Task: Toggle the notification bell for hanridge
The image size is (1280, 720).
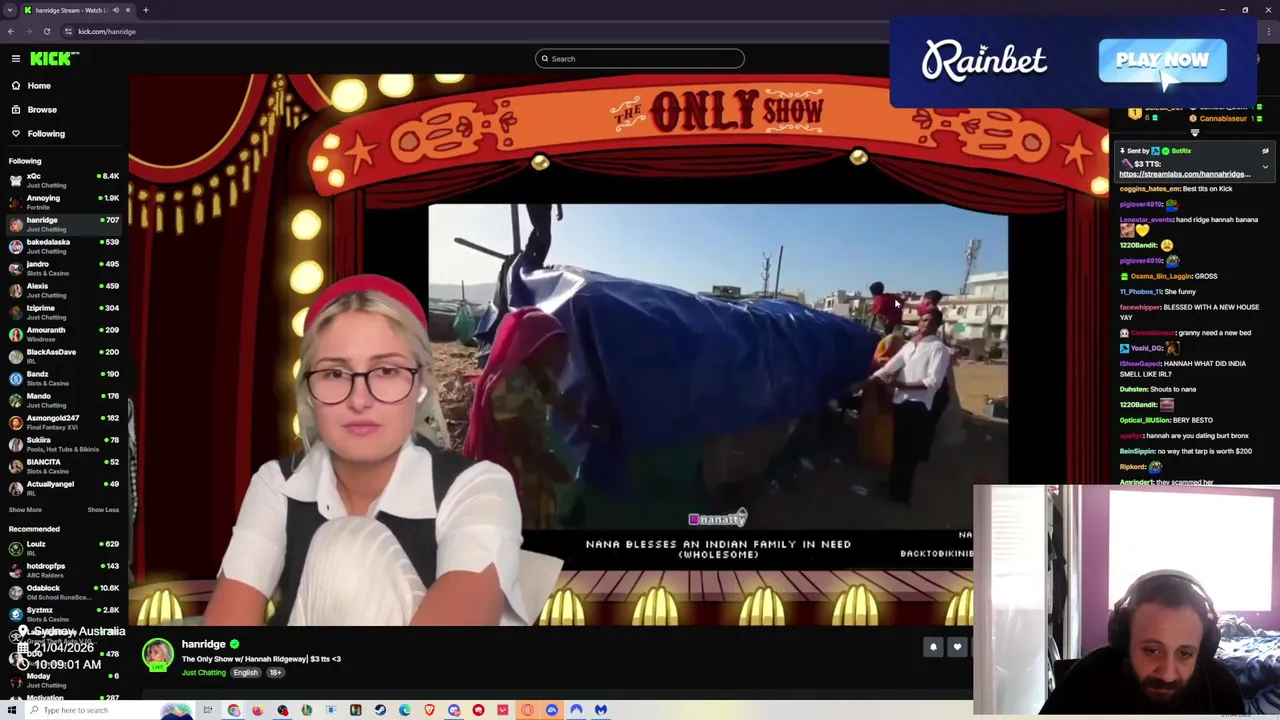Action: coord(933,648)
